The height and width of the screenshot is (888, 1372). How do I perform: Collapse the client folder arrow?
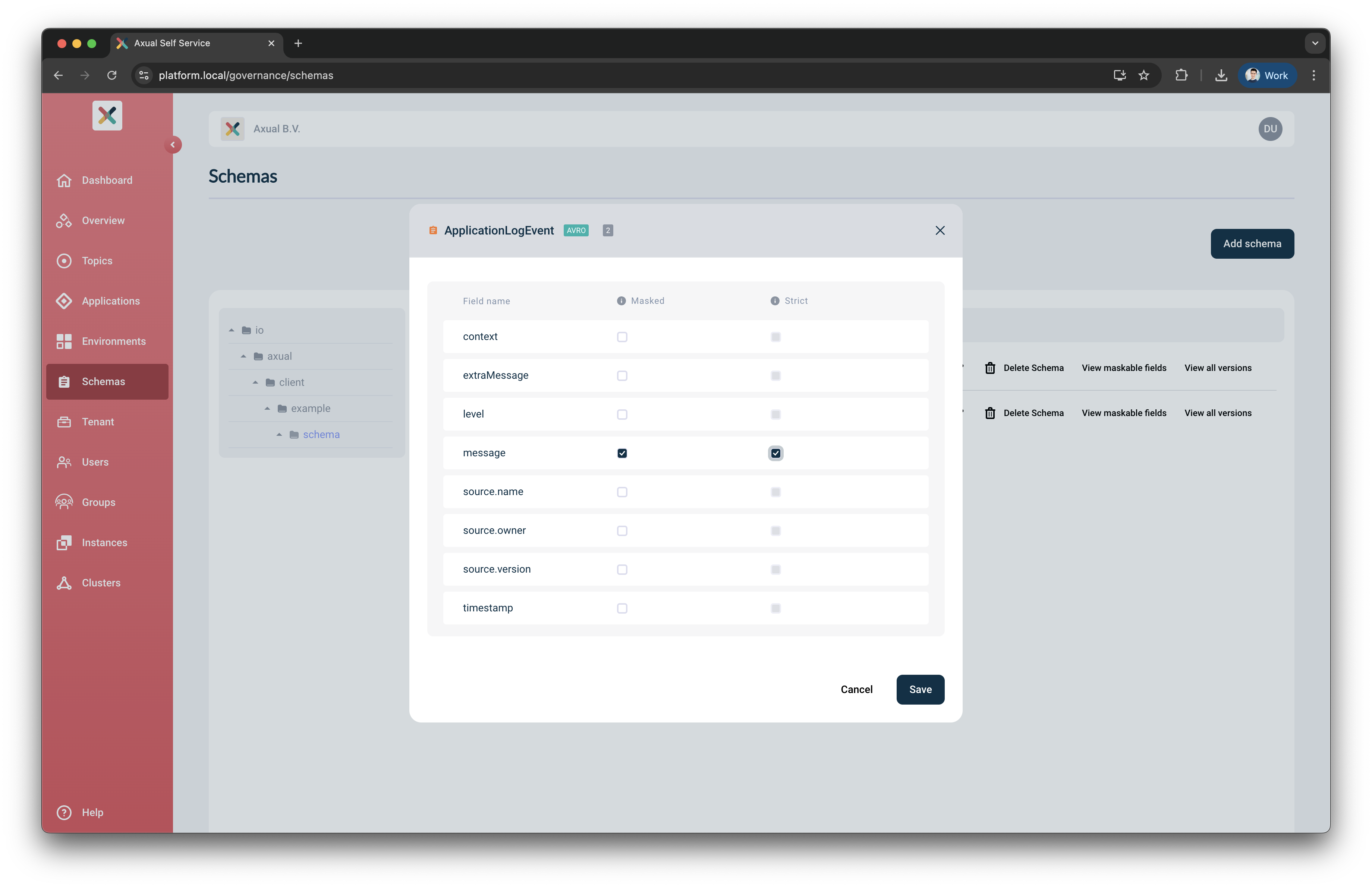(x=255, y=382)
